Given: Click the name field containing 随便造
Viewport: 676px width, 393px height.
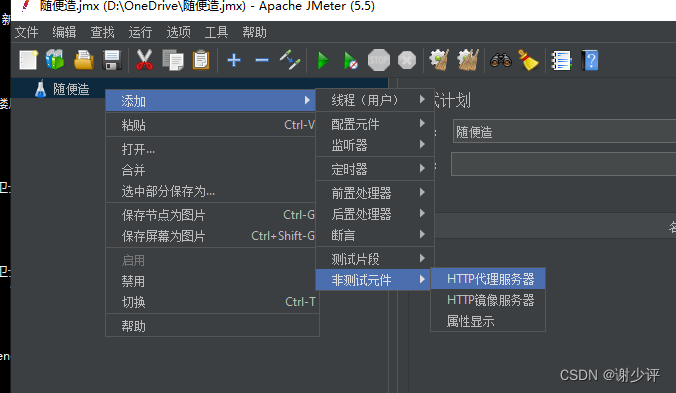Looking at the screenshot, I should tap(564, 131).
